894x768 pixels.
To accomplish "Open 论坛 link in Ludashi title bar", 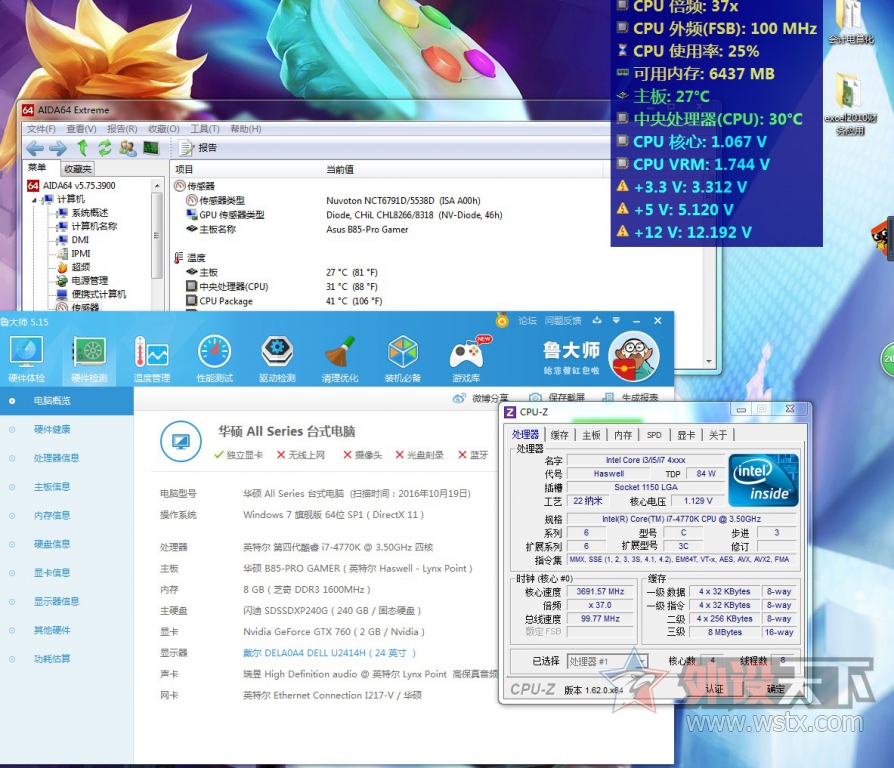I will [527, 321].
